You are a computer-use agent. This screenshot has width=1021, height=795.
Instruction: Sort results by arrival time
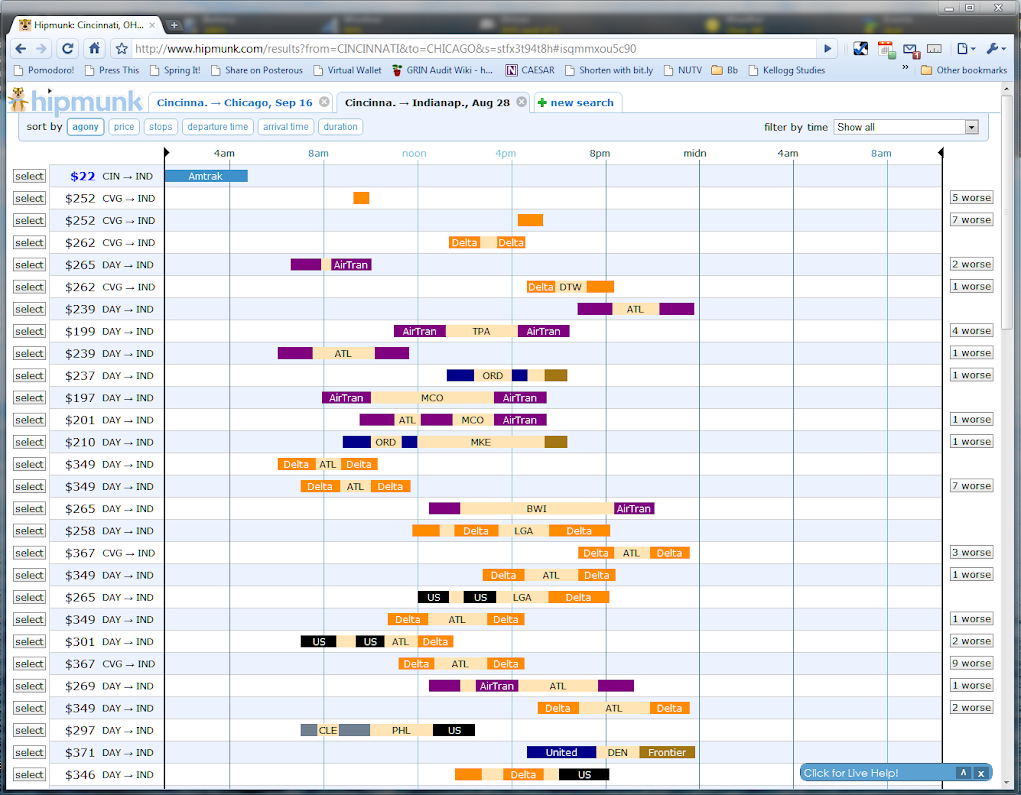point(286,127)
